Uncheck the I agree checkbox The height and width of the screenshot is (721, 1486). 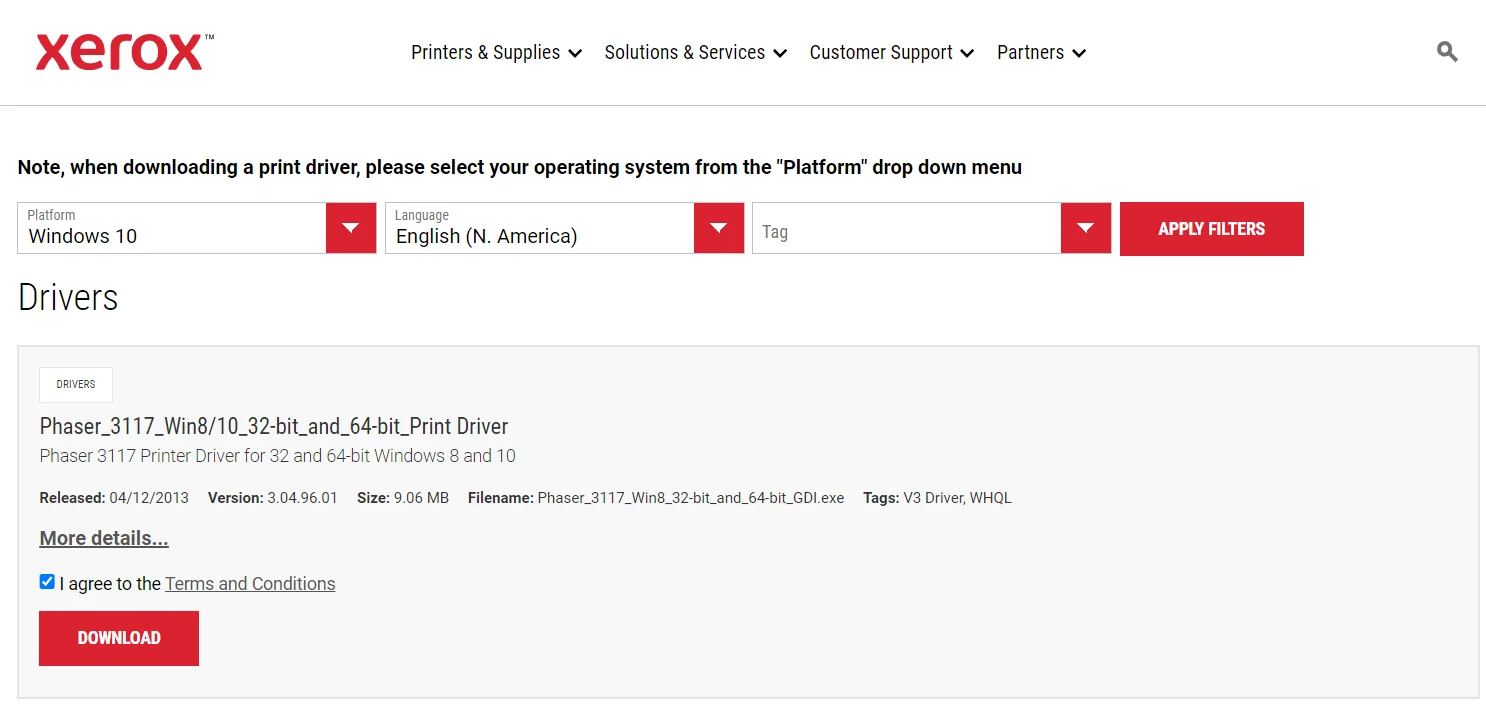coord(47,582)
